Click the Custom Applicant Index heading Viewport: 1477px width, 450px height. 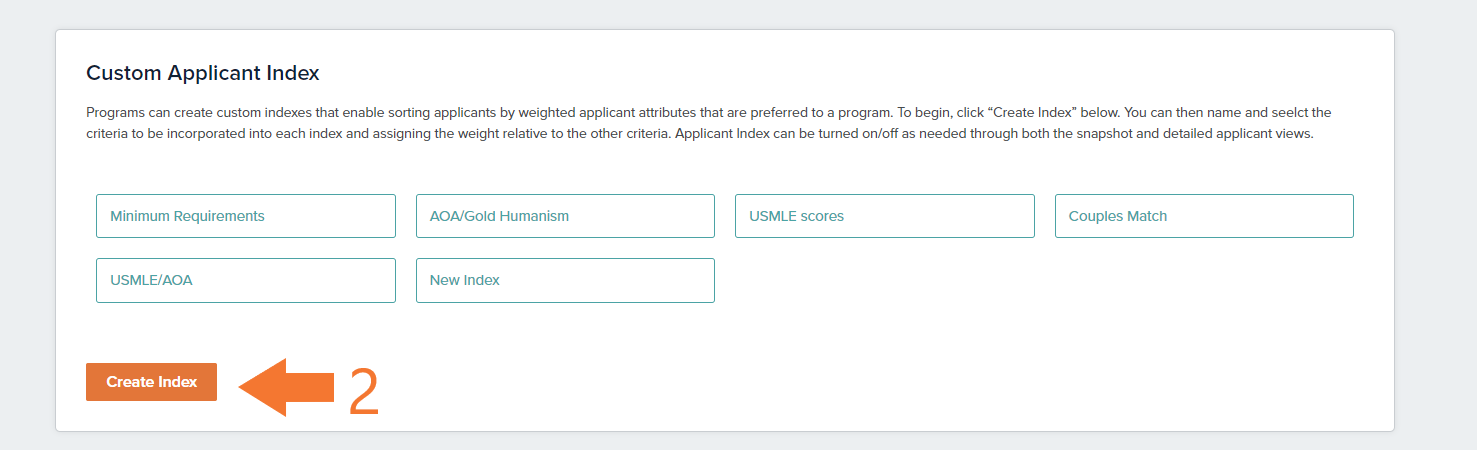pos(203,73)
